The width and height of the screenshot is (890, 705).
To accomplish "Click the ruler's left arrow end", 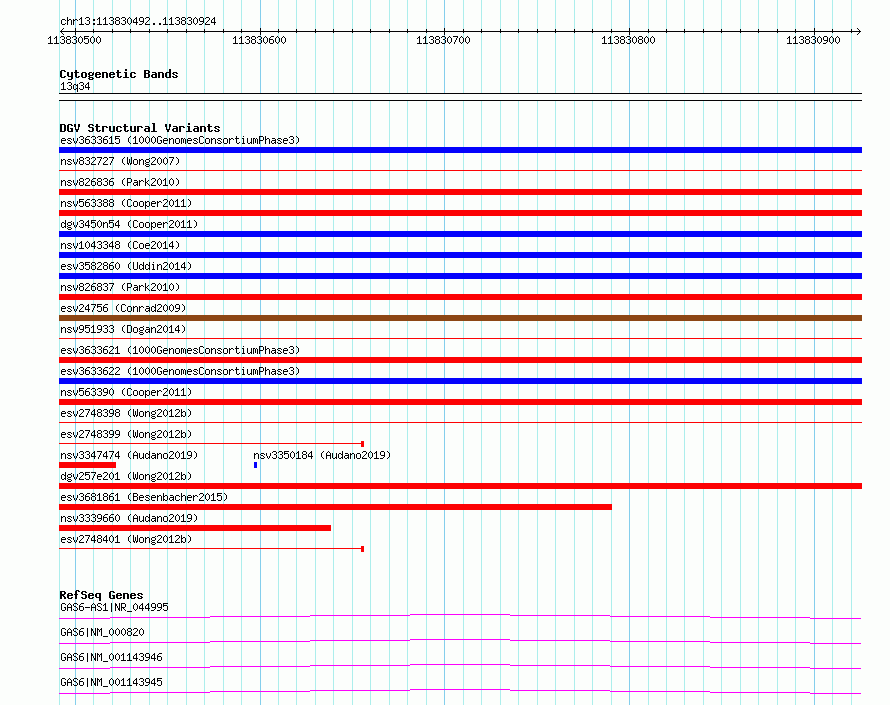I will tap(62, 31).
